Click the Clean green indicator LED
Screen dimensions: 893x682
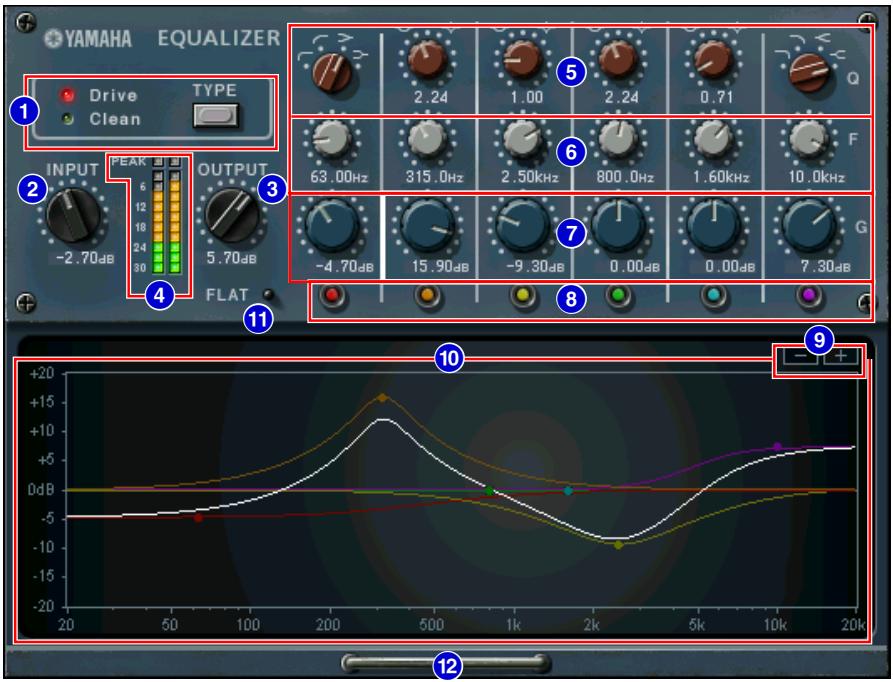click(68, 120)
